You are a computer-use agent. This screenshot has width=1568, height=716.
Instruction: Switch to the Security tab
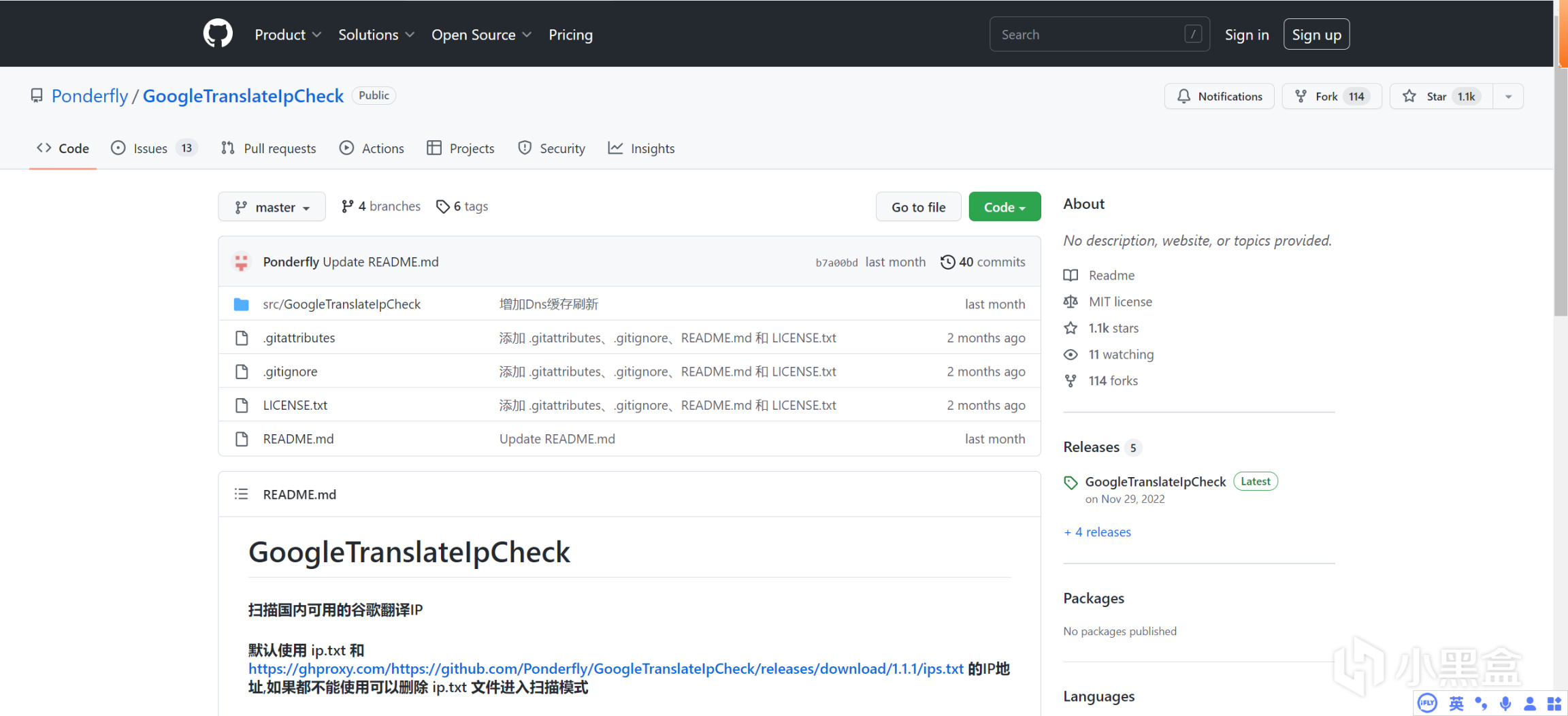tap(551, 148)
